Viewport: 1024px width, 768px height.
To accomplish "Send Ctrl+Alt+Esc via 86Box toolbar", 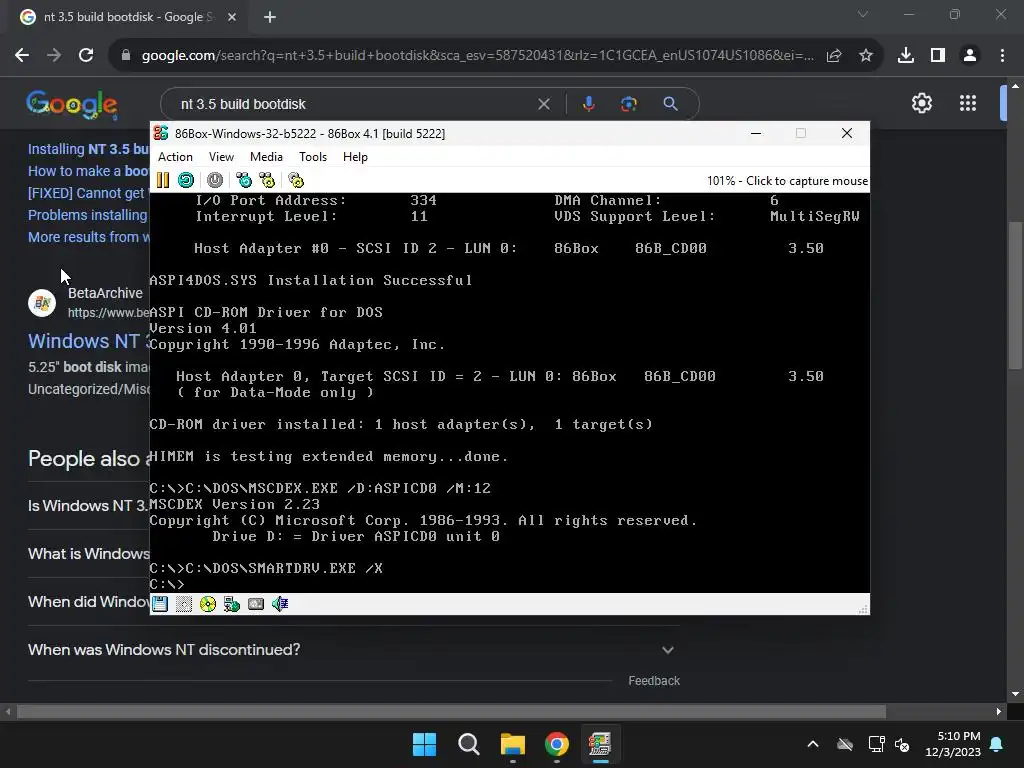I will [267, 180].
